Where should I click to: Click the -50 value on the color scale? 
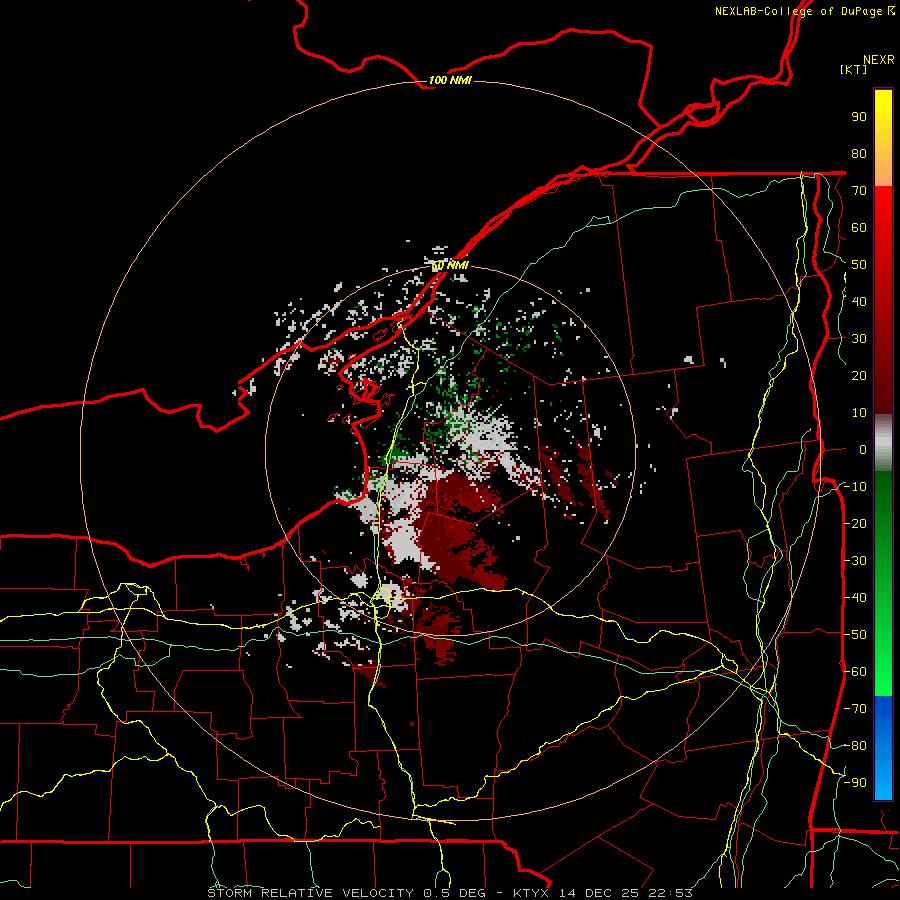pos(855,635)
